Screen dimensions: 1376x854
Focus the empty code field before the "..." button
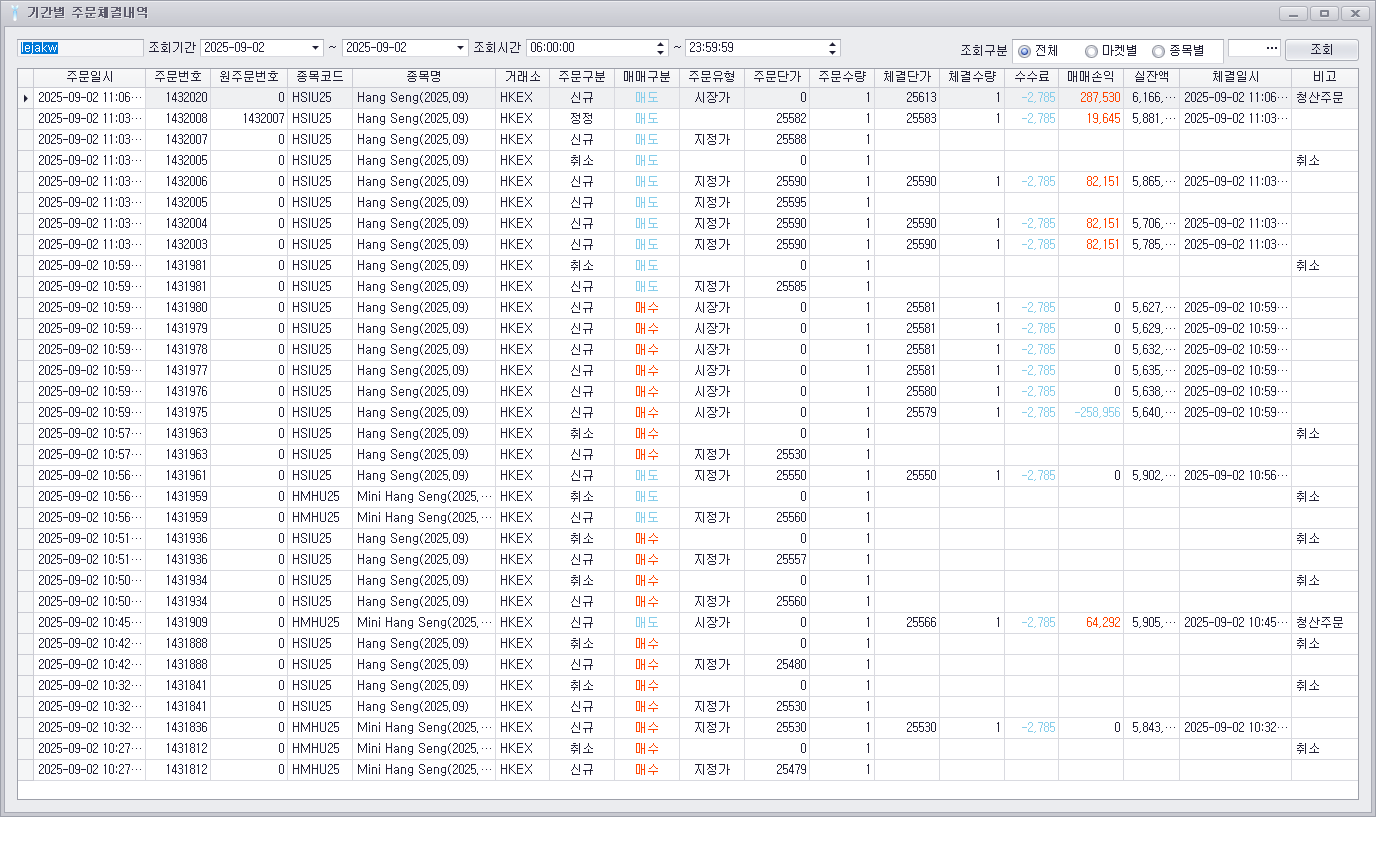[1246, 48]
